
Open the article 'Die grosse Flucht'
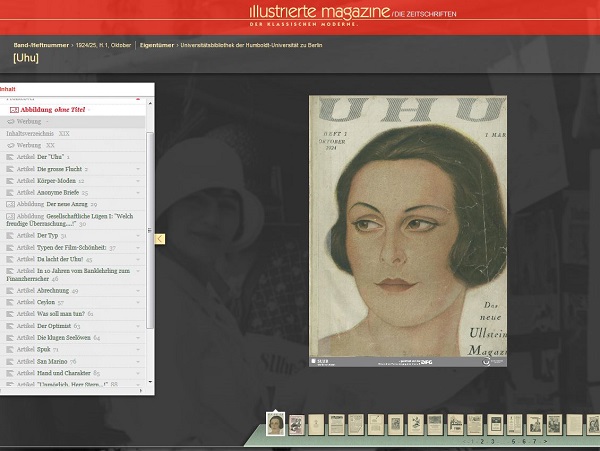coord(59,169)
